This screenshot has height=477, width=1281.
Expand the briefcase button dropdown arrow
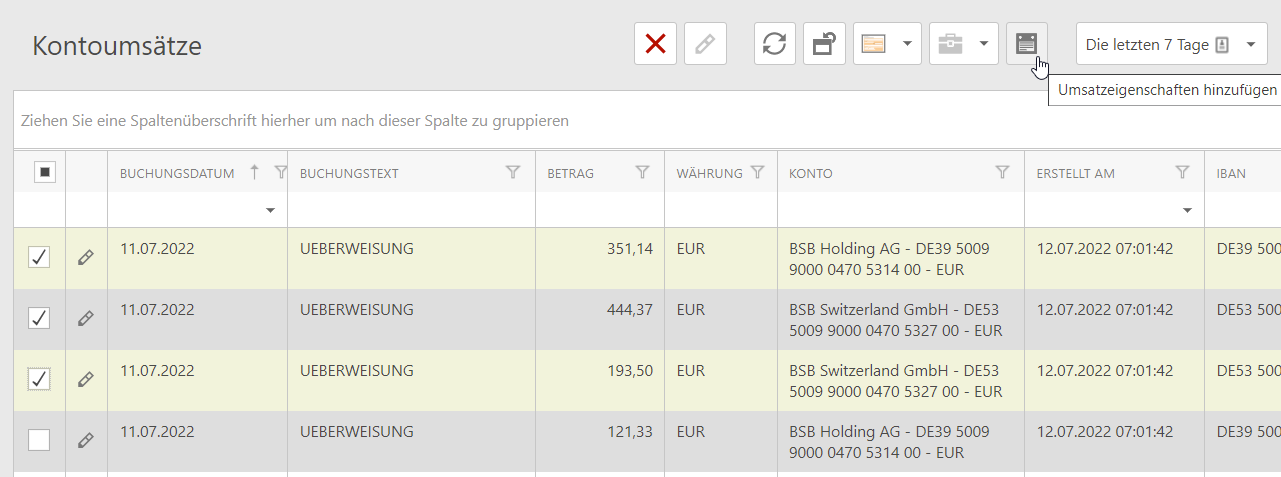pyautogui.click(x=983, y=44)
